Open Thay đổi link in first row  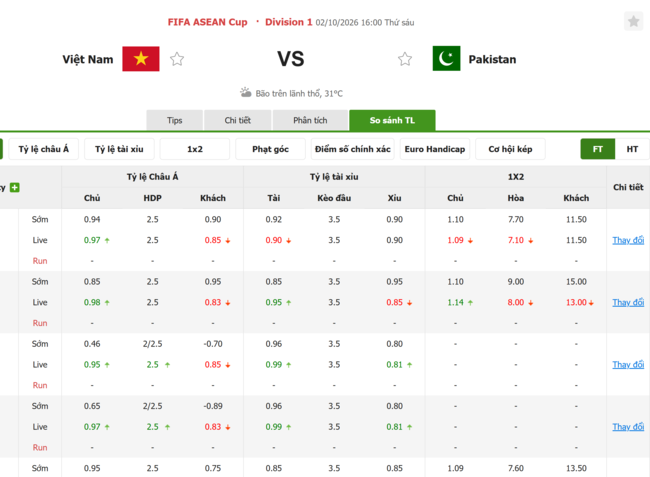tap(628, 240)
